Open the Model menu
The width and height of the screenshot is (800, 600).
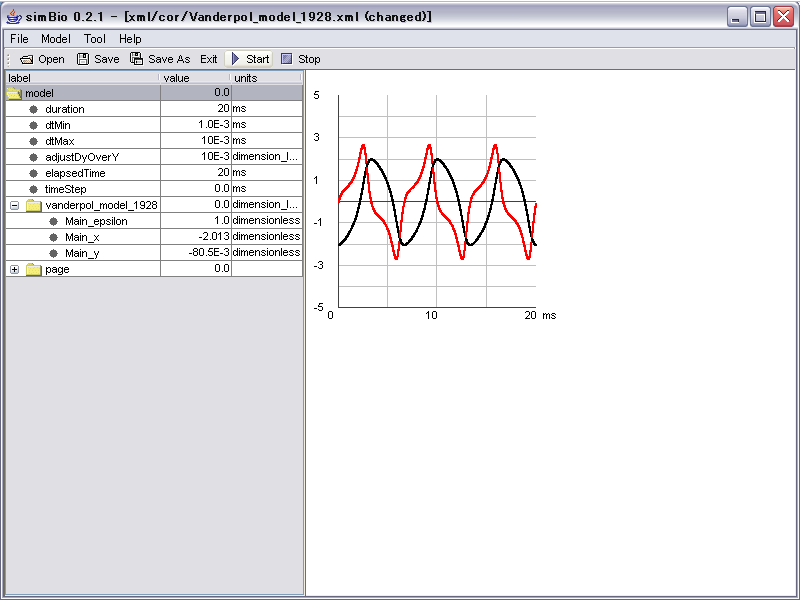tap(56, 39)
